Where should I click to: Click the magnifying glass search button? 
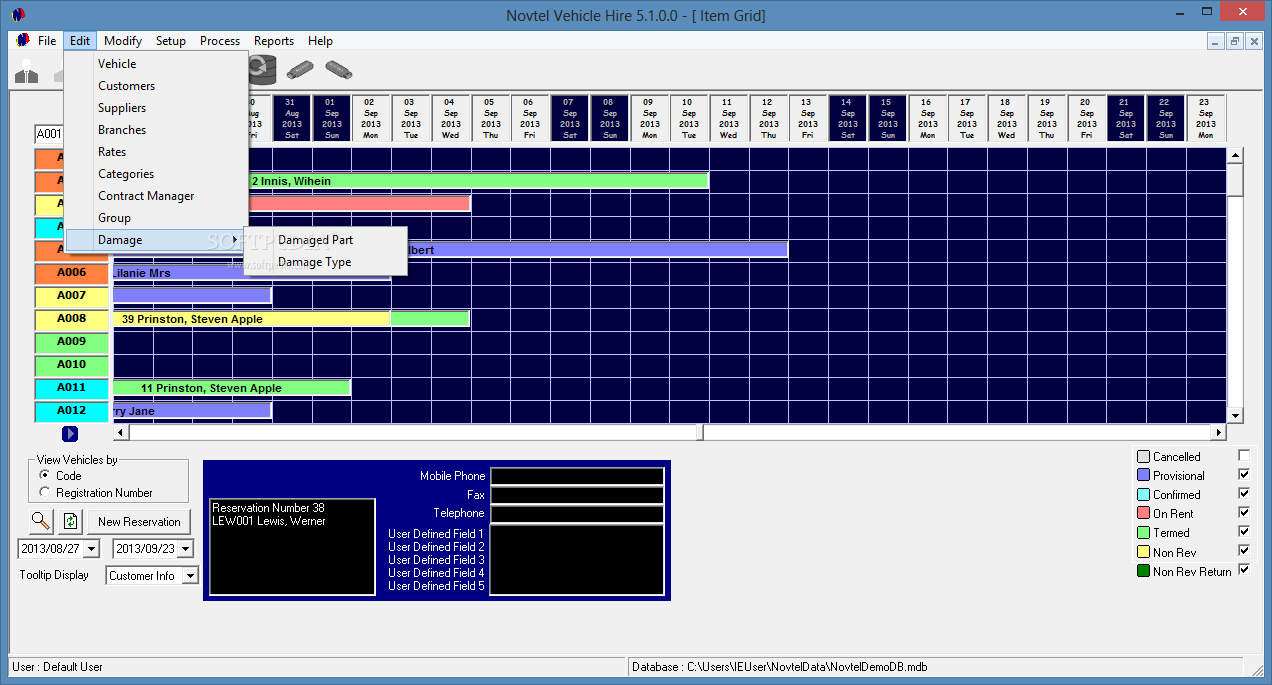pos(41,521)
